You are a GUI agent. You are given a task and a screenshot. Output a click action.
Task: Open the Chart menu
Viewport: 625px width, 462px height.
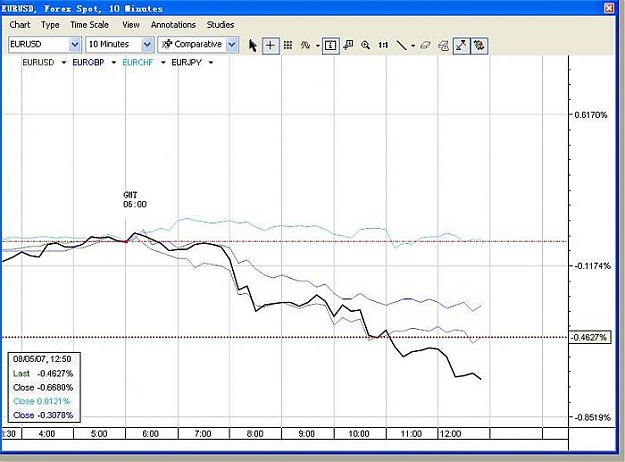coord(20,25)
